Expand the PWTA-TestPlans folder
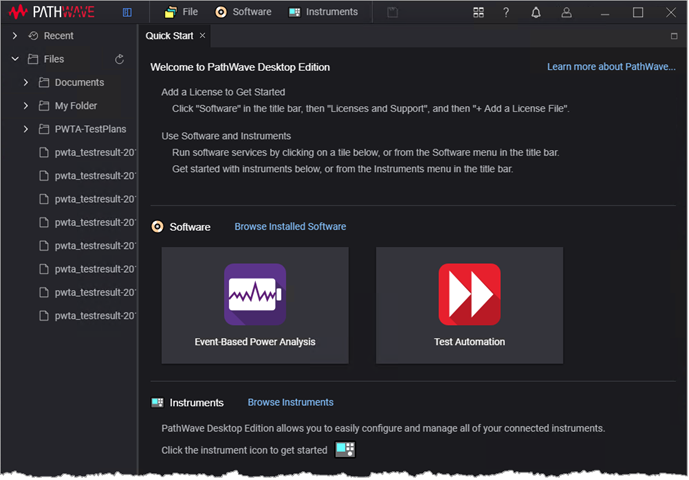 click(x=26, y=129)
